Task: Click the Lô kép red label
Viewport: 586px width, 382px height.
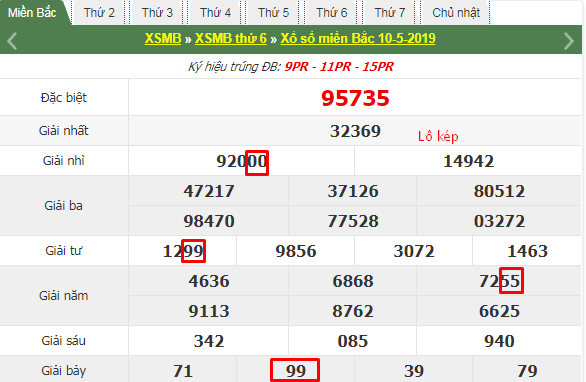Action: click(438, 136)
